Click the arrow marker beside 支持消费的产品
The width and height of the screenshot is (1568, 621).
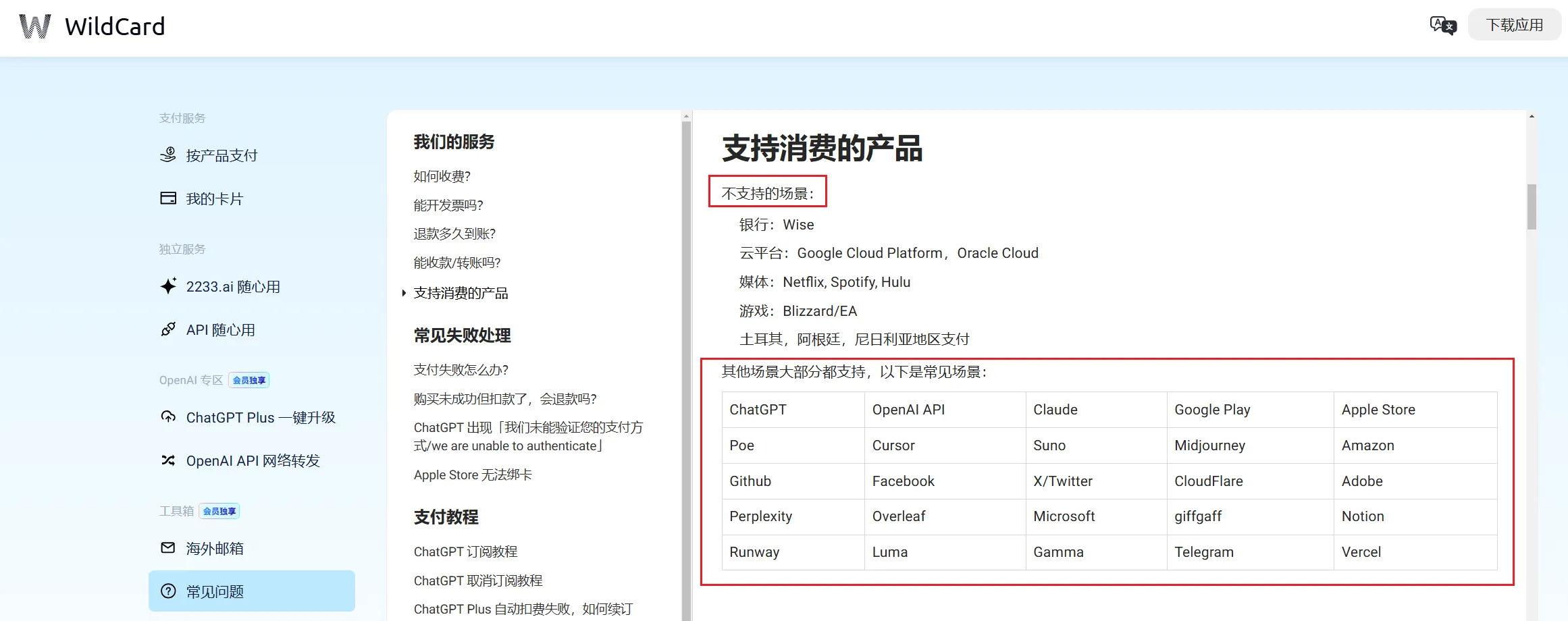pyautogui.click(x=404, y=293)
